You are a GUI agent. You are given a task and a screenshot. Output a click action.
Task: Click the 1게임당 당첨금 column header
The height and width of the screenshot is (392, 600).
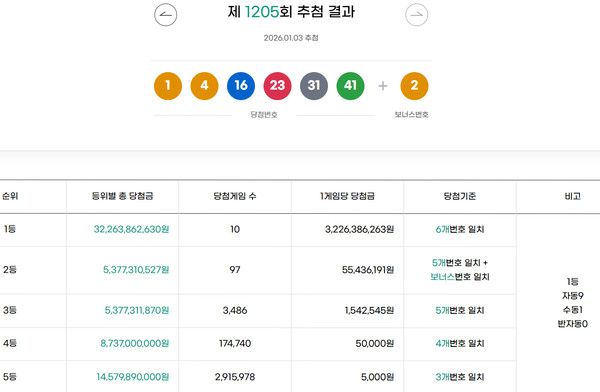pyautogui.click(x=347, y=196)
